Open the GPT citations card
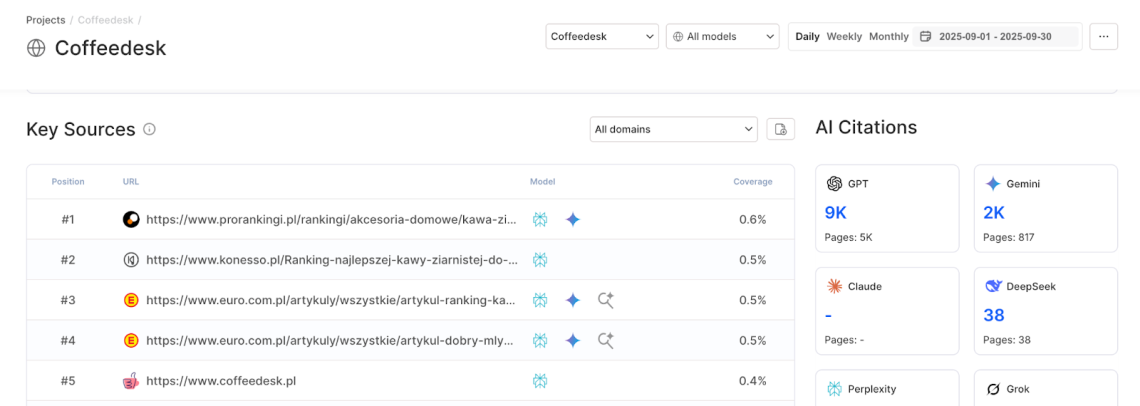 coord(887,209)
